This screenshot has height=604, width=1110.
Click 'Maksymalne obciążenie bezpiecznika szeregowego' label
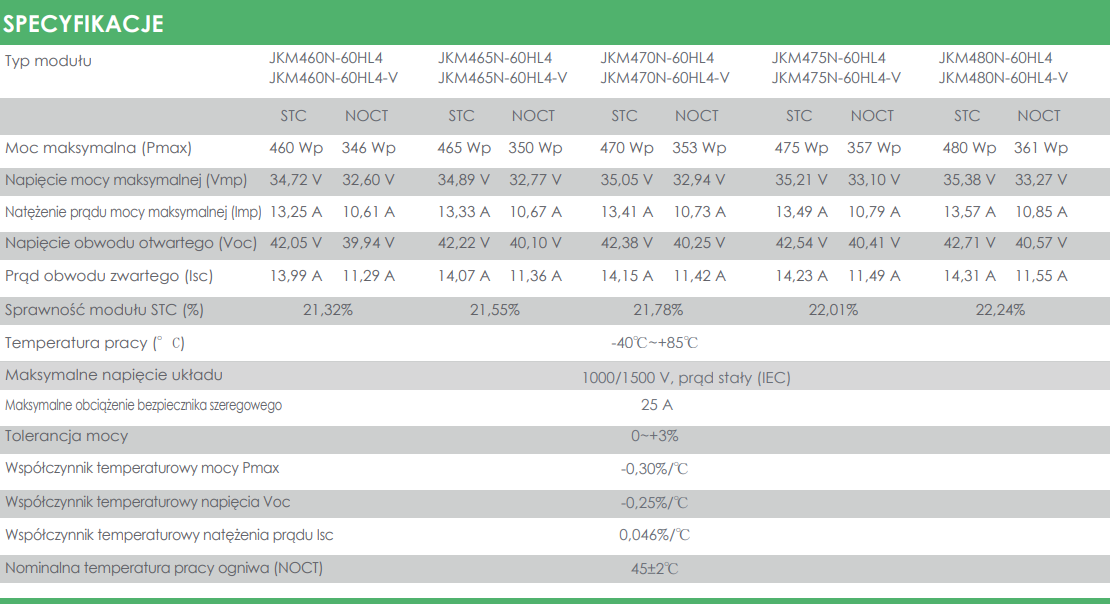click(x=144, y=406)
